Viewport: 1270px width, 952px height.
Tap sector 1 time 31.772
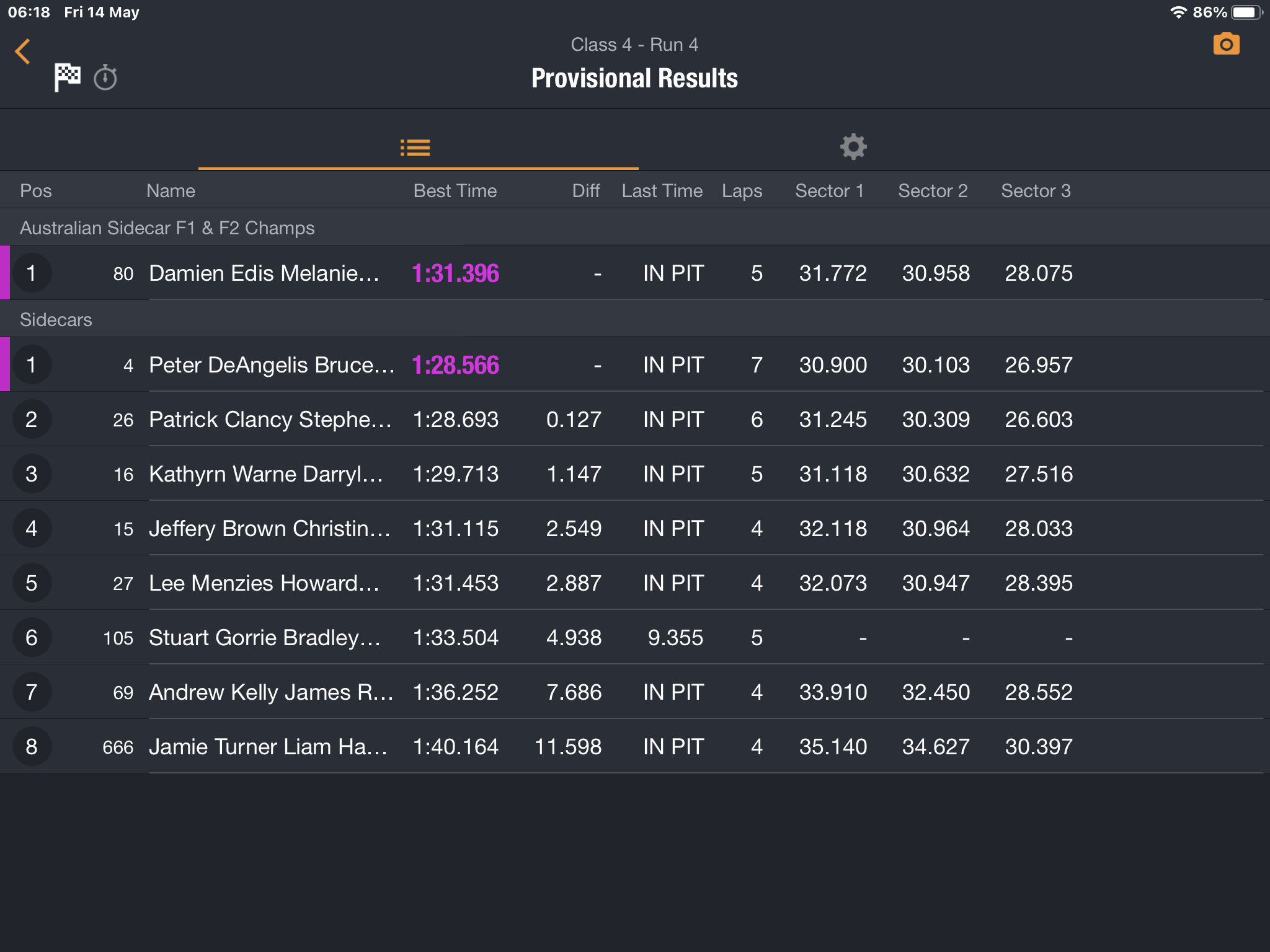[833, 273]
